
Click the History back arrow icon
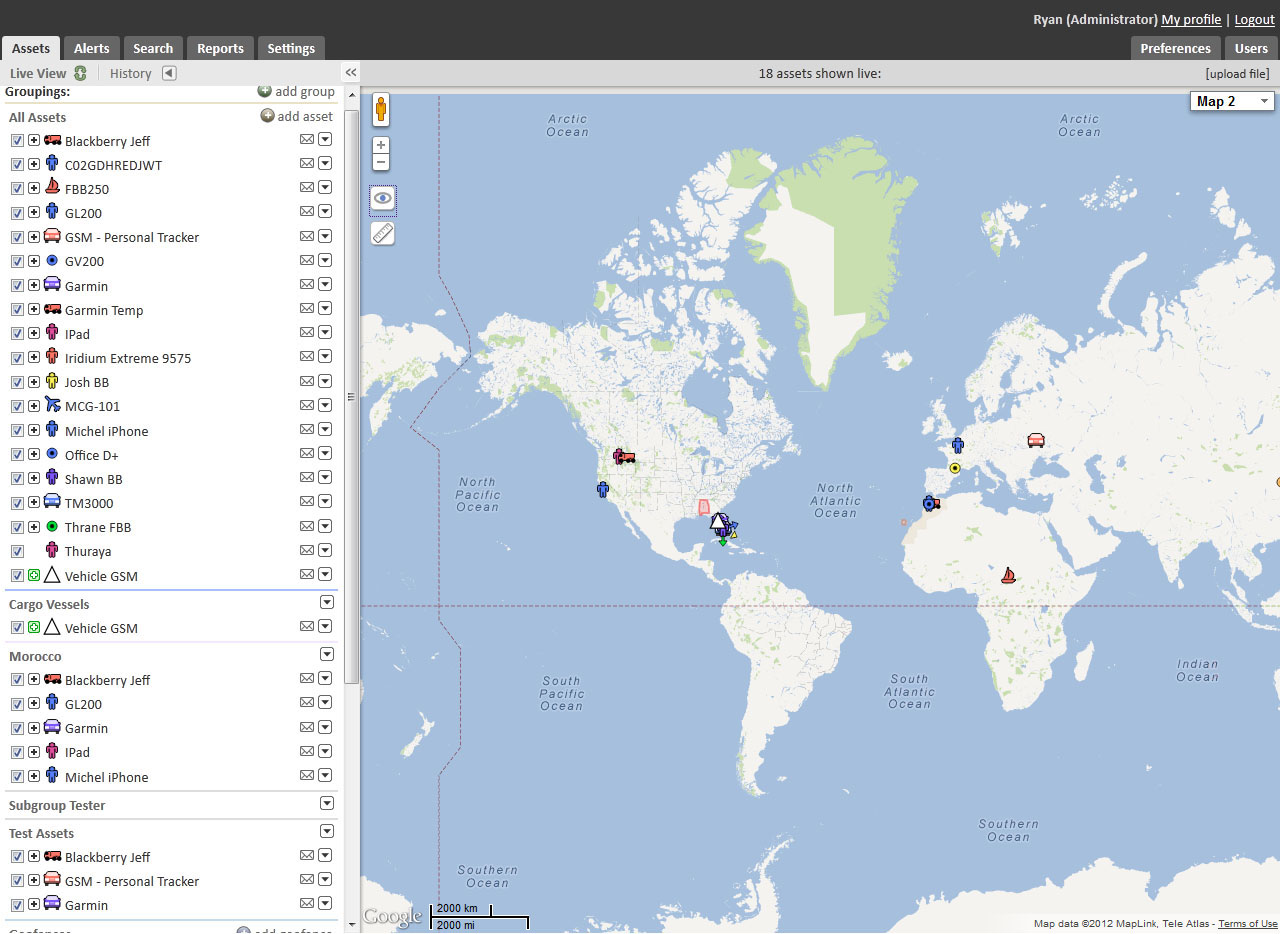pos(169,73)
